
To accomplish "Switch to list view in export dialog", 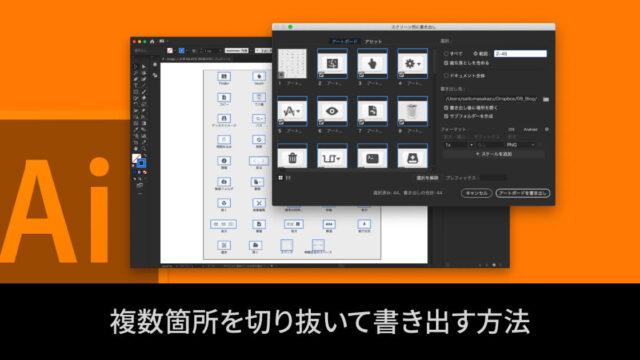I will click(x=288, y=178).
